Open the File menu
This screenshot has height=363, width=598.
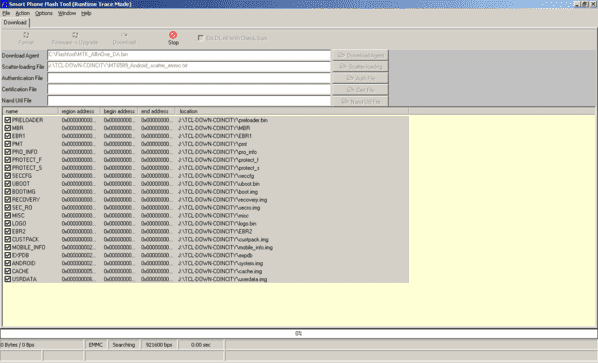[x=6, y=13]
